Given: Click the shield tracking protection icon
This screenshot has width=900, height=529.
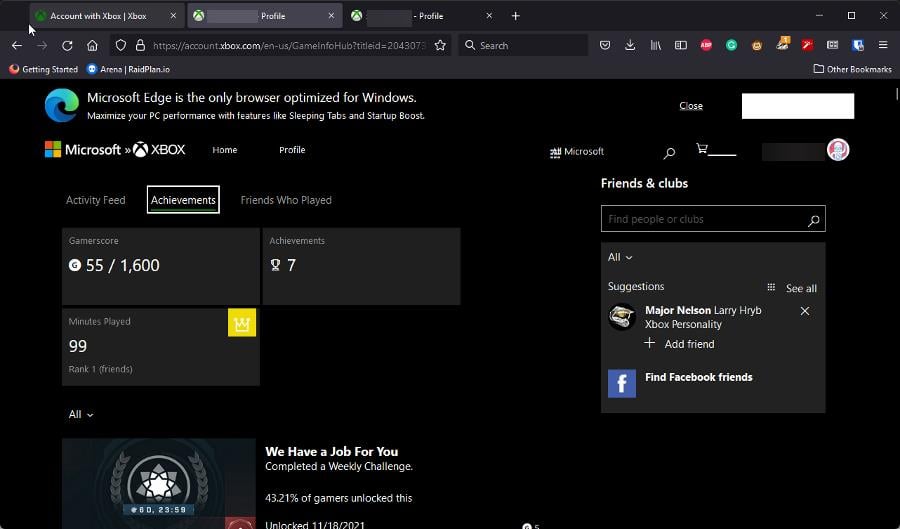Looking at the screenshot, I should point(121,45).
